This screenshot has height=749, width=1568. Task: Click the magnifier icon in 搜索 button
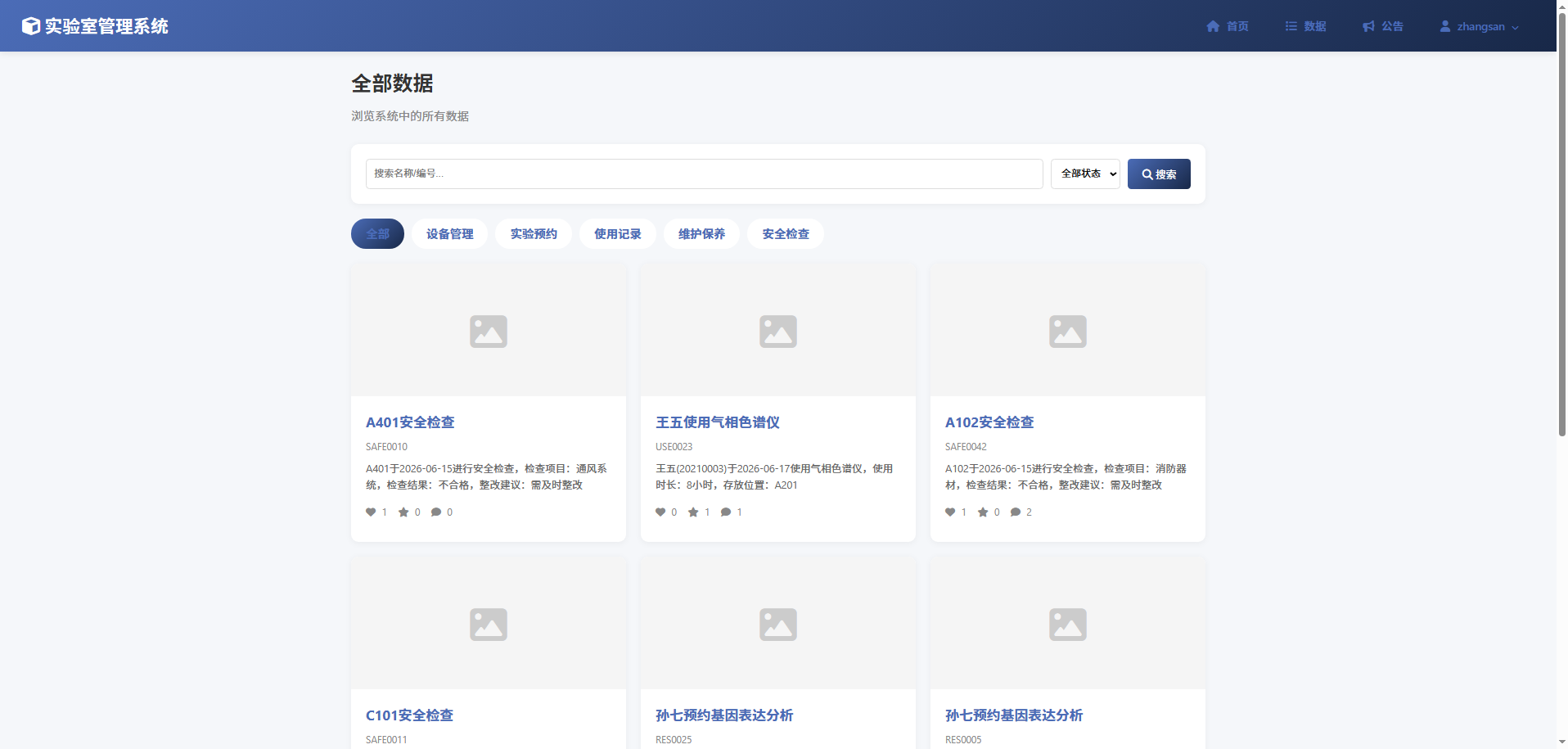[1147, 174]
